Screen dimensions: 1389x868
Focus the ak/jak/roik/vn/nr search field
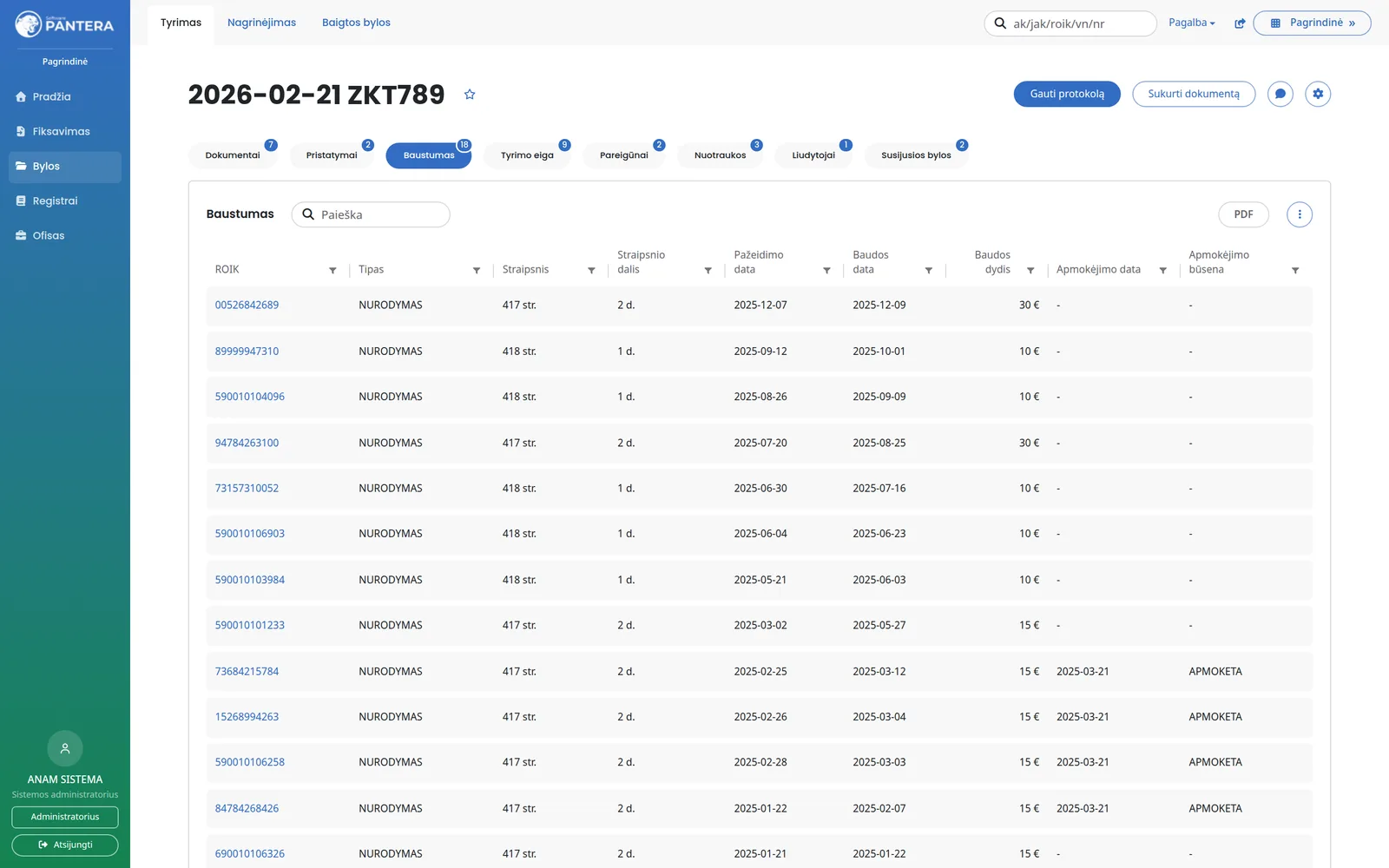[1070, 23]
